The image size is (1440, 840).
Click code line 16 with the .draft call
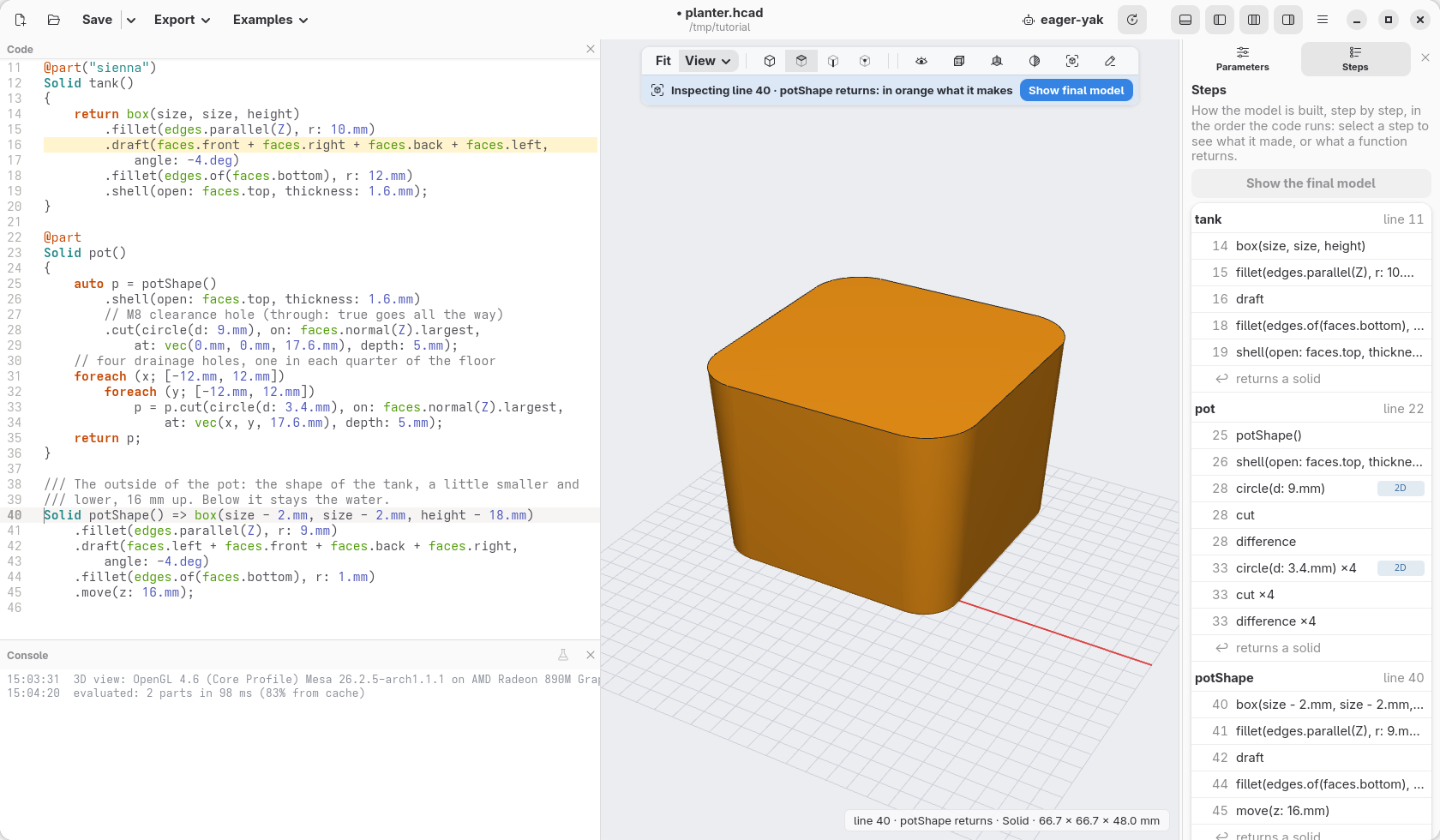[321, 145]
